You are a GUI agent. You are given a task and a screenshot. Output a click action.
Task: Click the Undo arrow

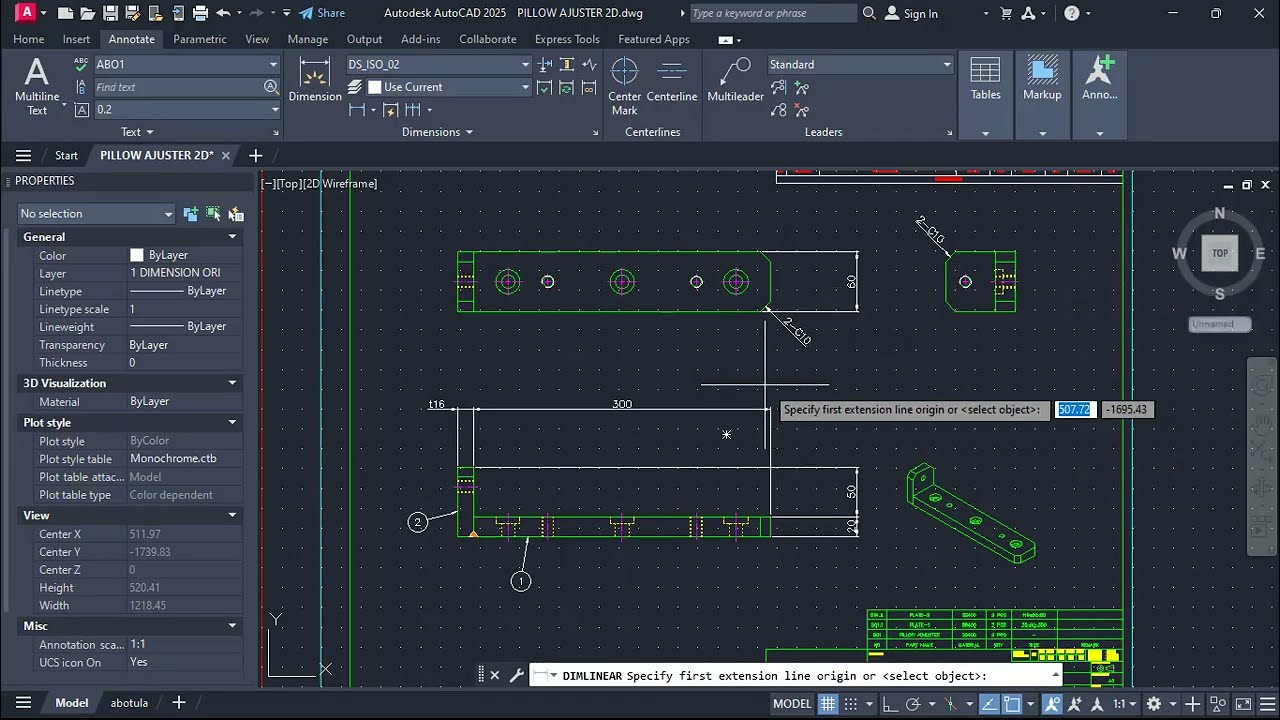point(223,13)
